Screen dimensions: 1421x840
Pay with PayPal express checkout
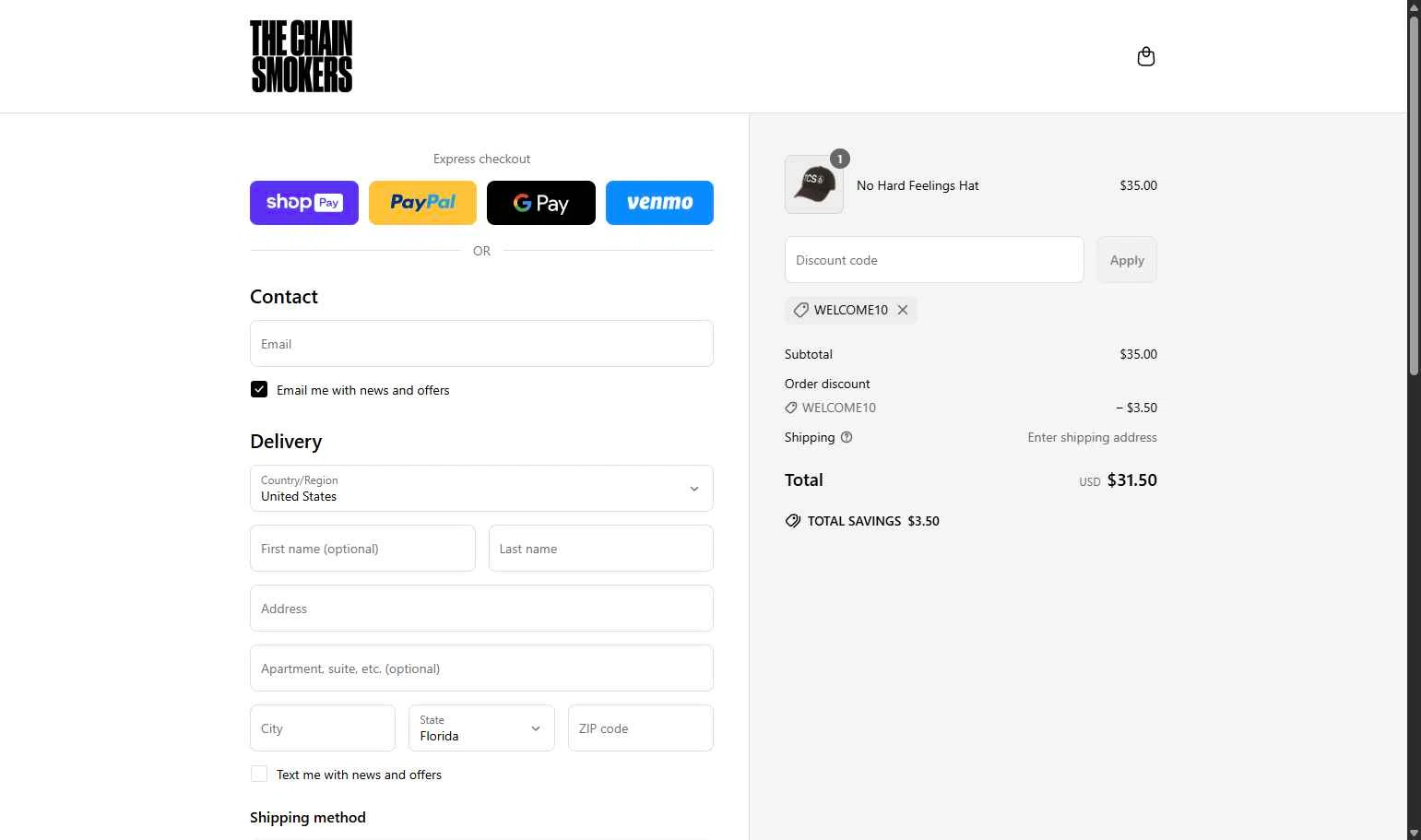[x=422, y=203]
